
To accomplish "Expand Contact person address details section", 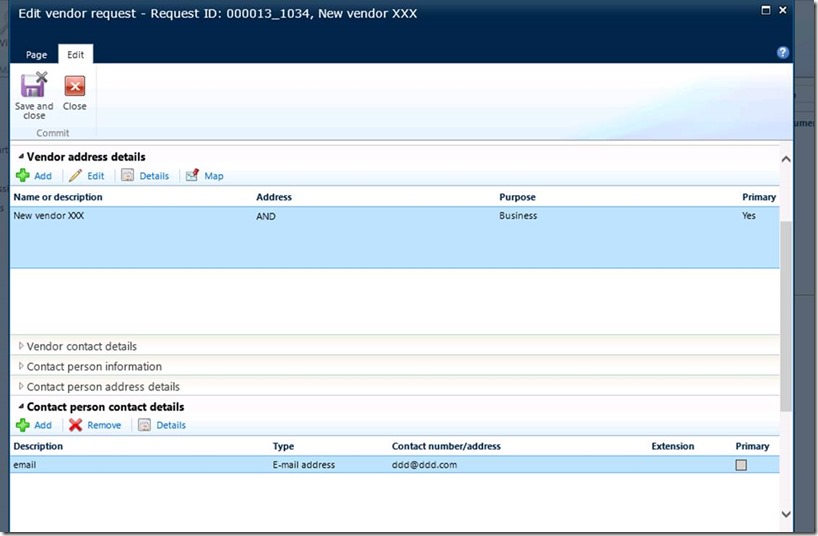I will click(103, 386).
